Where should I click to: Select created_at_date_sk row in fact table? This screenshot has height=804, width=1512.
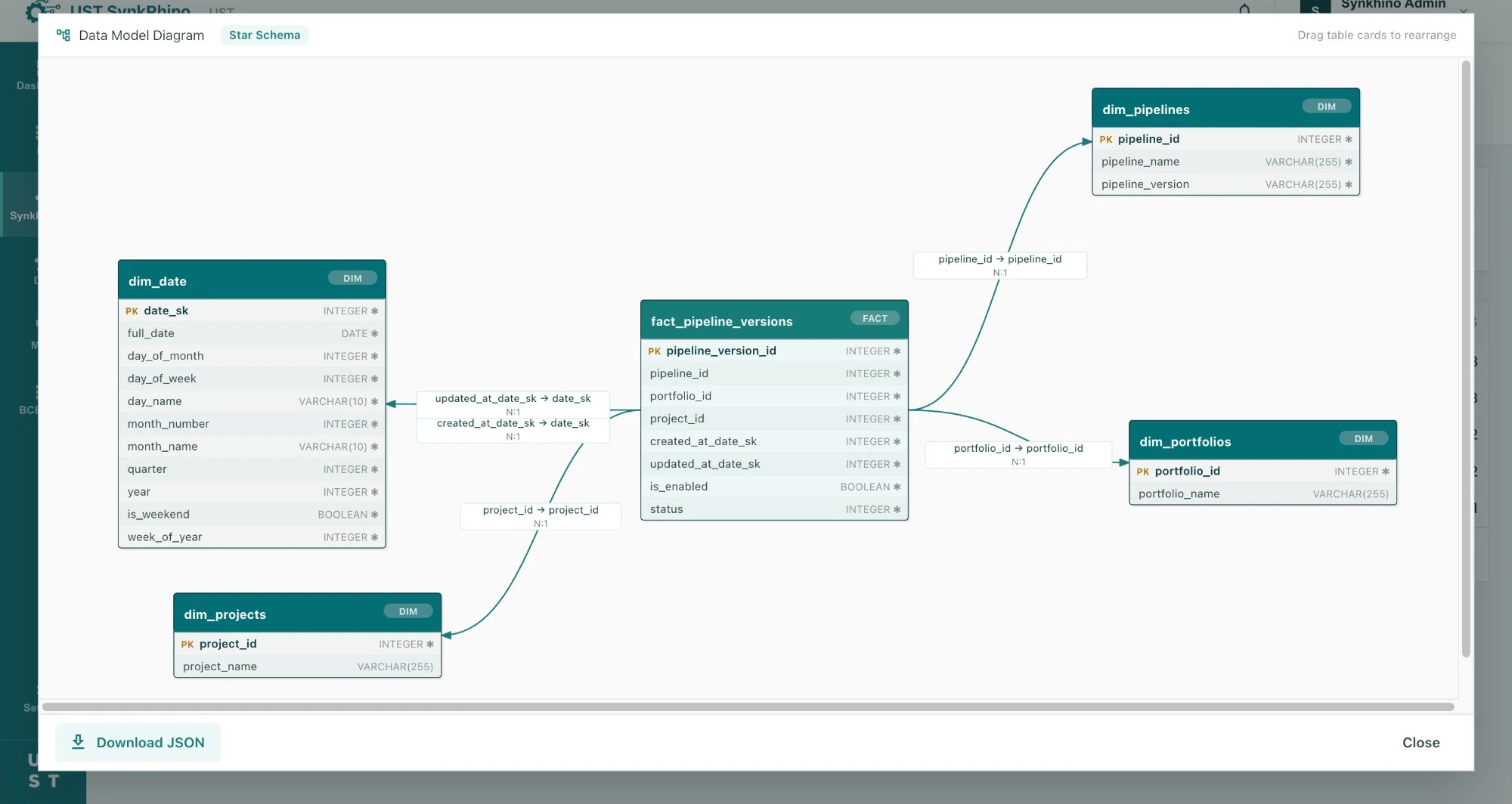(774, 441)
